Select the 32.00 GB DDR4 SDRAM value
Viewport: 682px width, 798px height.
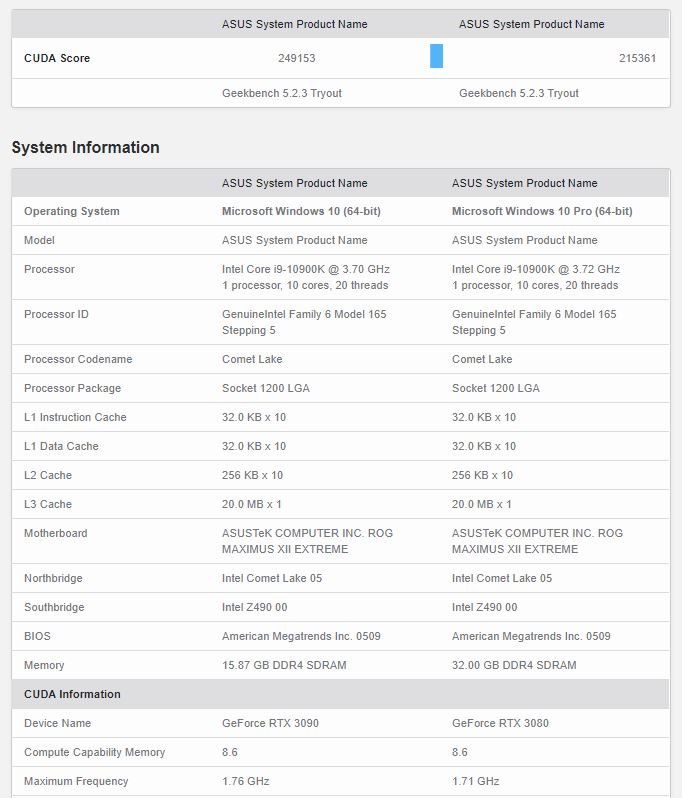pyautogui.click(x=514, y=665)
